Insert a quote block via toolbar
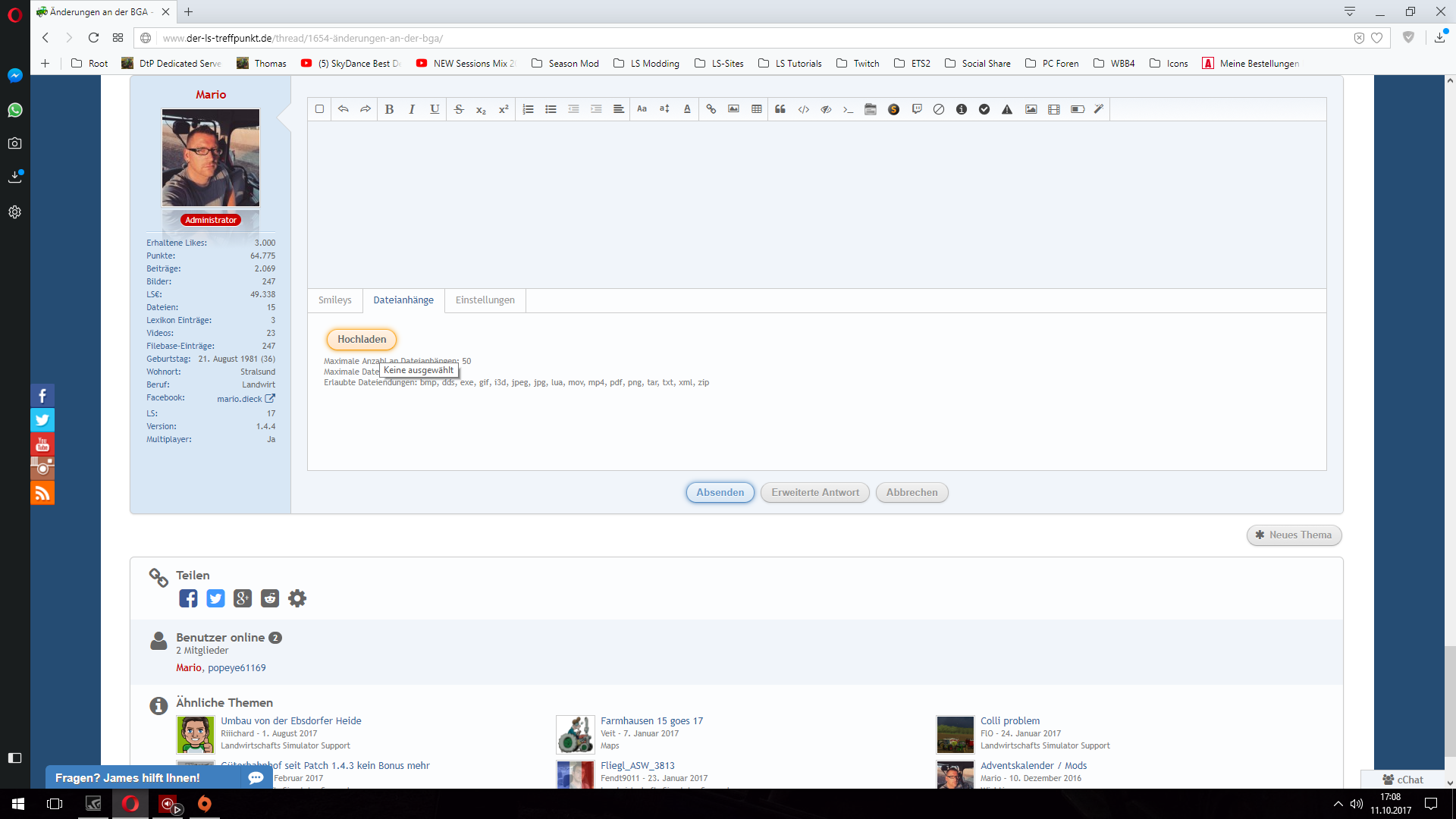Image resolution: width=1456 pixels, height=819 pixels. 780,109
